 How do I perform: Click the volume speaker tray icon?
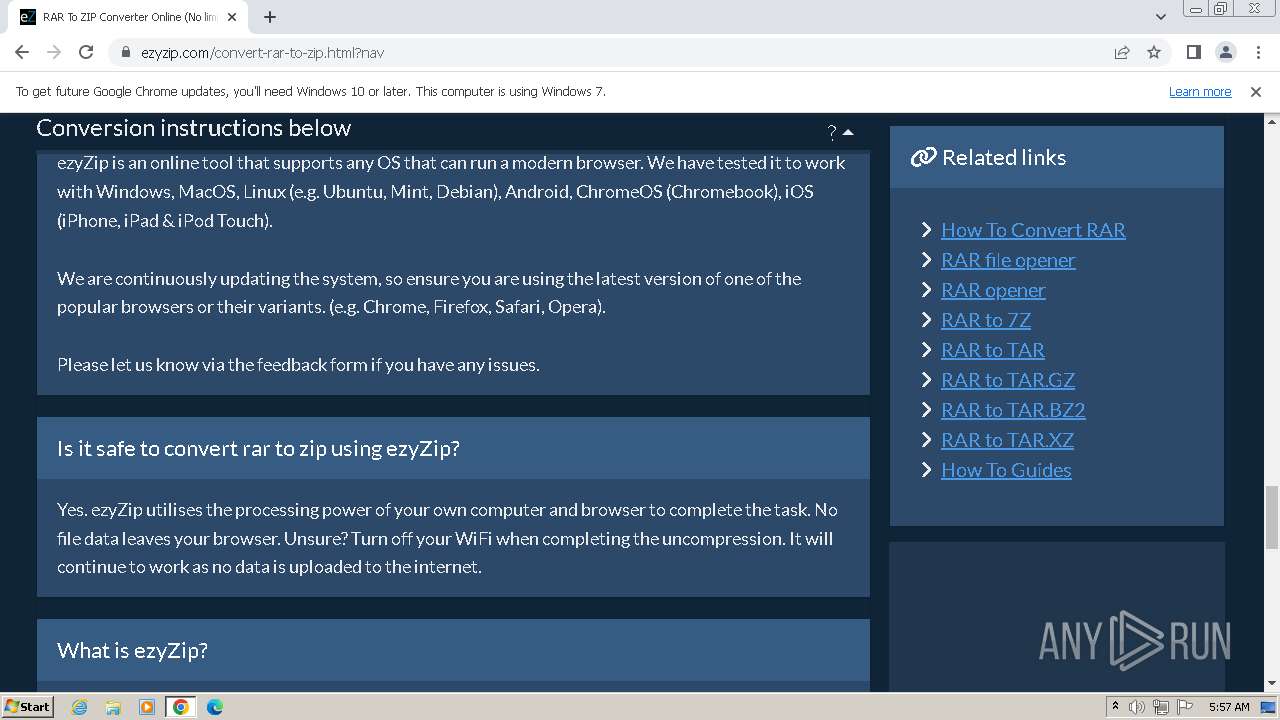(x=1137, y=707)
